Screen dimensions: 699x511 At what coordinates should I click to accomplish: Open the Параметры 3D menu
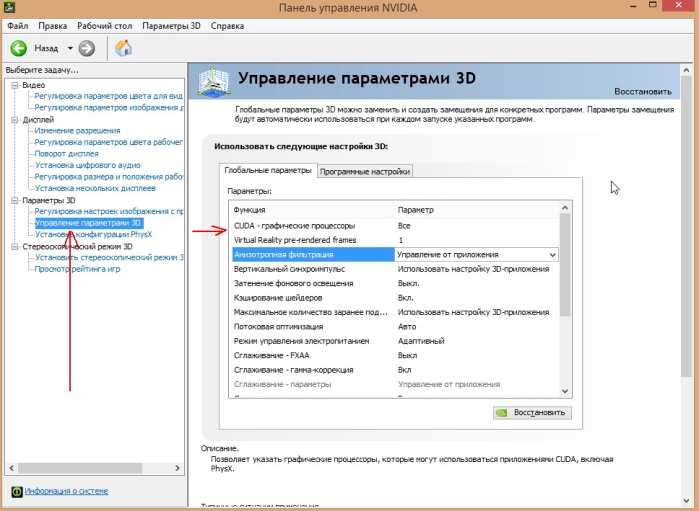171,26
